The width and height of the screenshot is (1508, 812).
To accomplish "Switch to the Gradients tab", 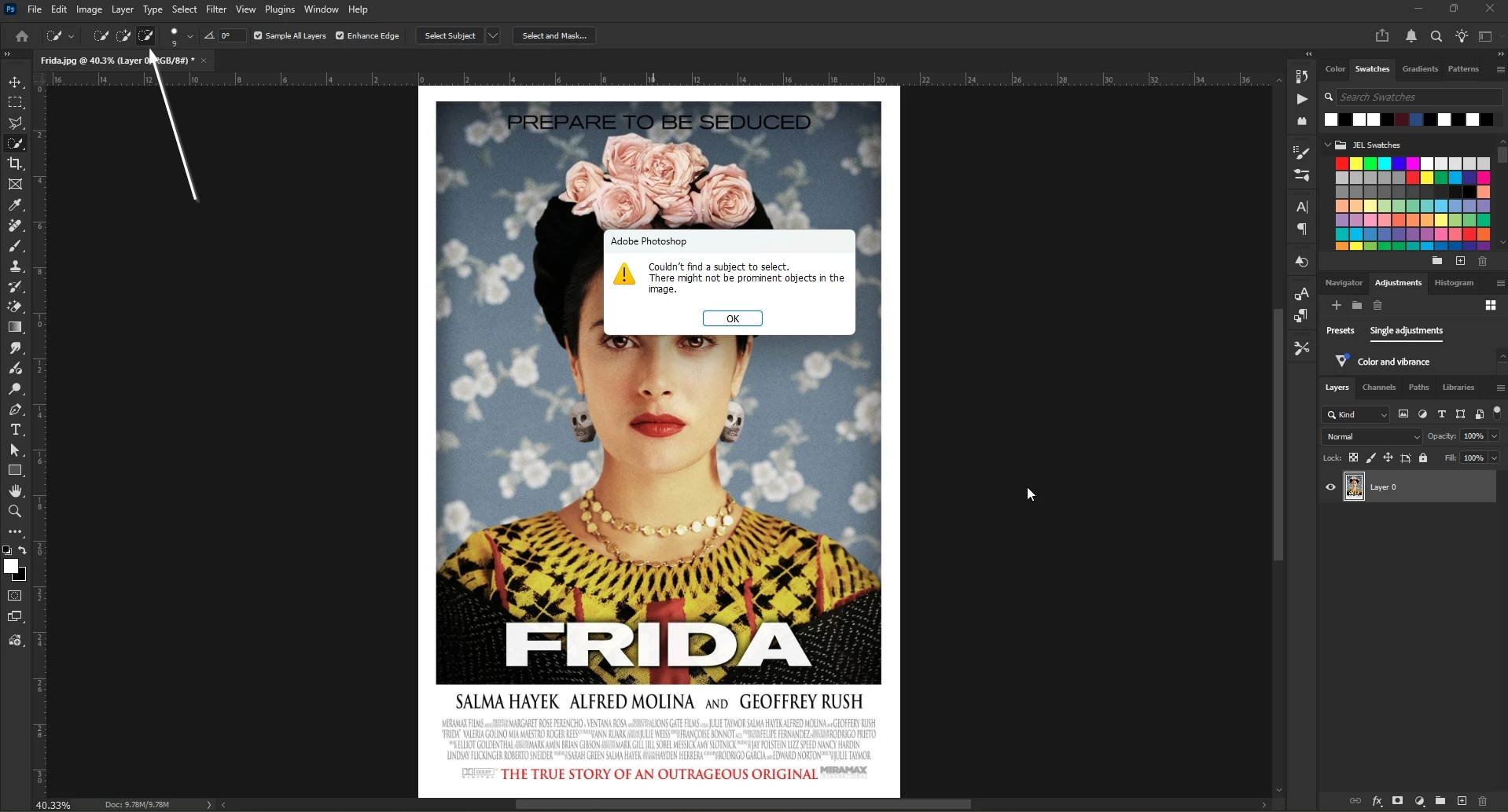I will (x=1420, y=69).
